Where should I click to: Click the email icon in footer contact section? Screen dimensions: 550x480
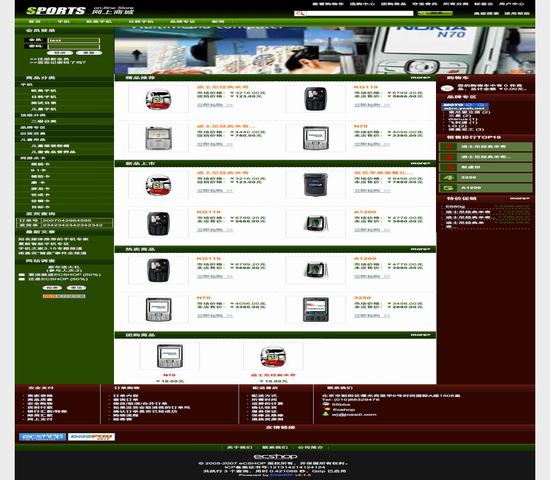[326, 414]
